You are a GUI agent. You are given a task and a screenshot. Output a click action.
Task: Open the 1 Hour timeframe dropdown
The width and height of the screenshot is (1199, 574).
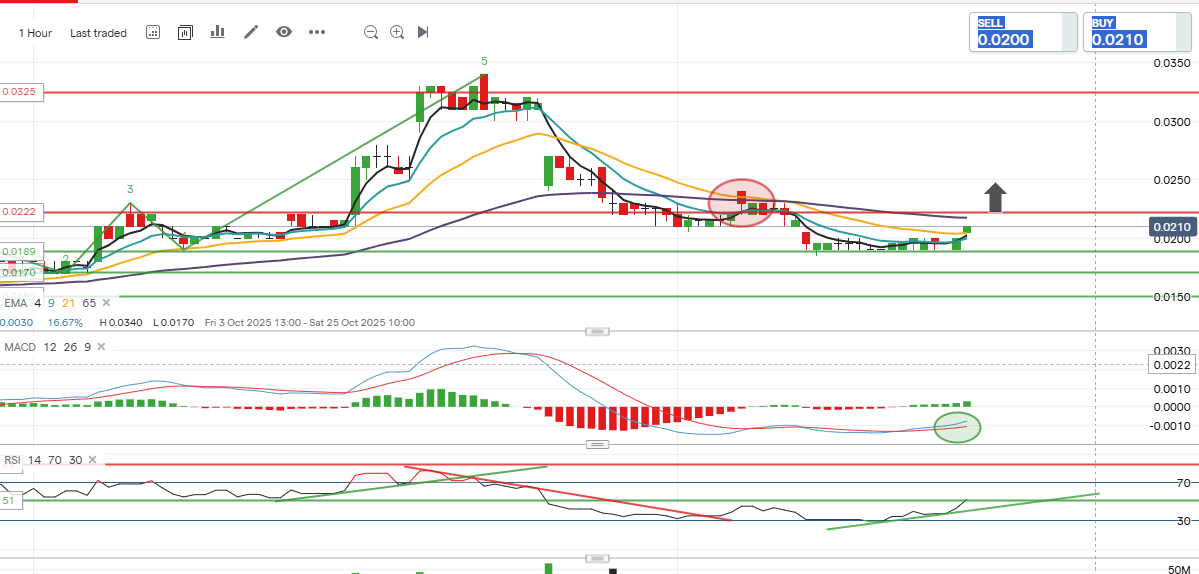pos(35,33)
